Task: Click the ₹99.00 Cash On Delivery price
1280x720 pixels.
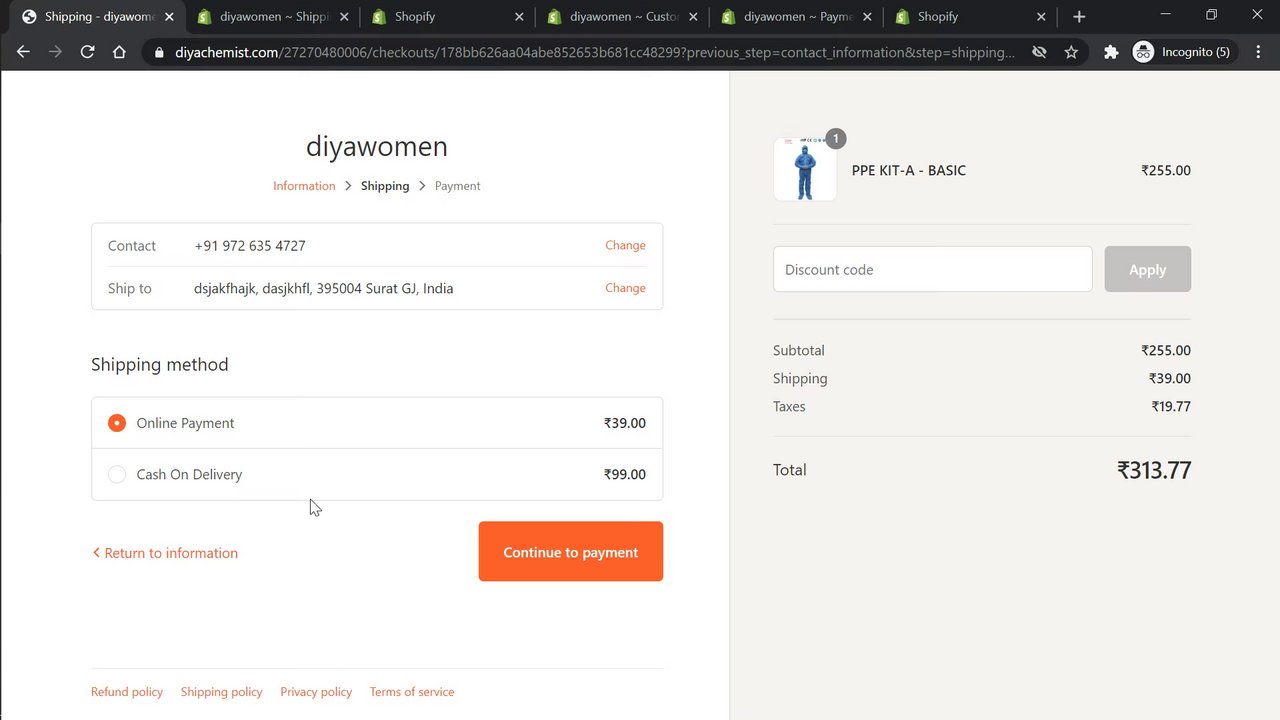Action: (625, 474)
